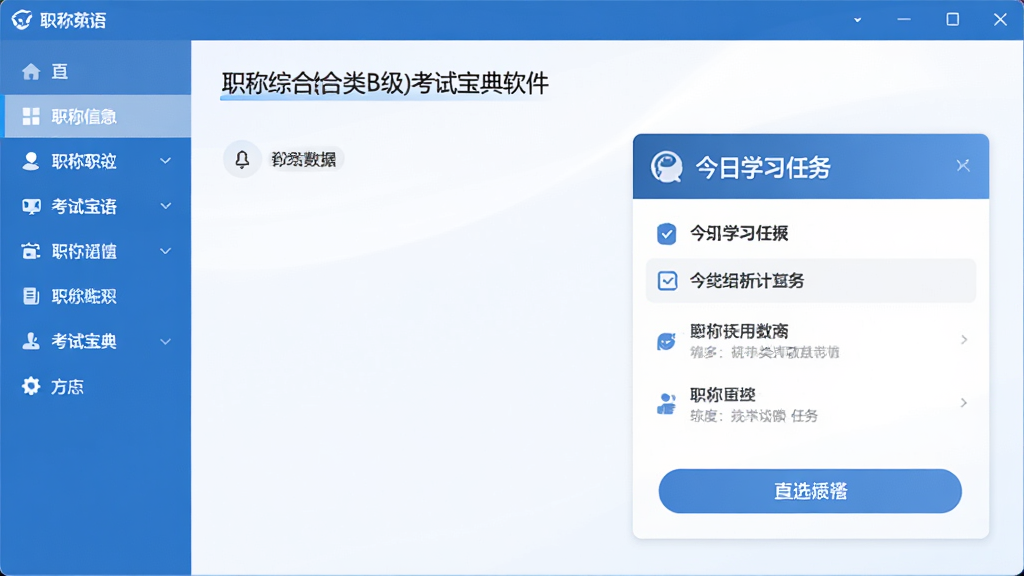Click the home icon in the sidebar
The width and height of the screenshot is (1024, 576).
coord(31,72)
